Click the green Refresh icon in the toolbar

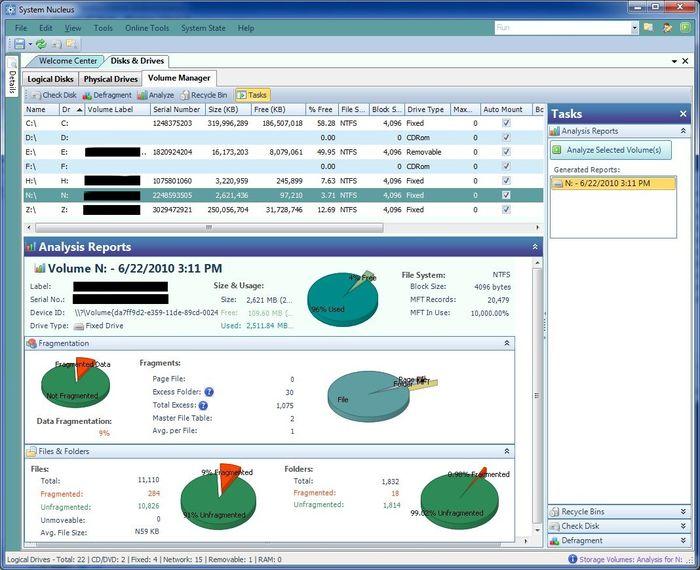41,44
